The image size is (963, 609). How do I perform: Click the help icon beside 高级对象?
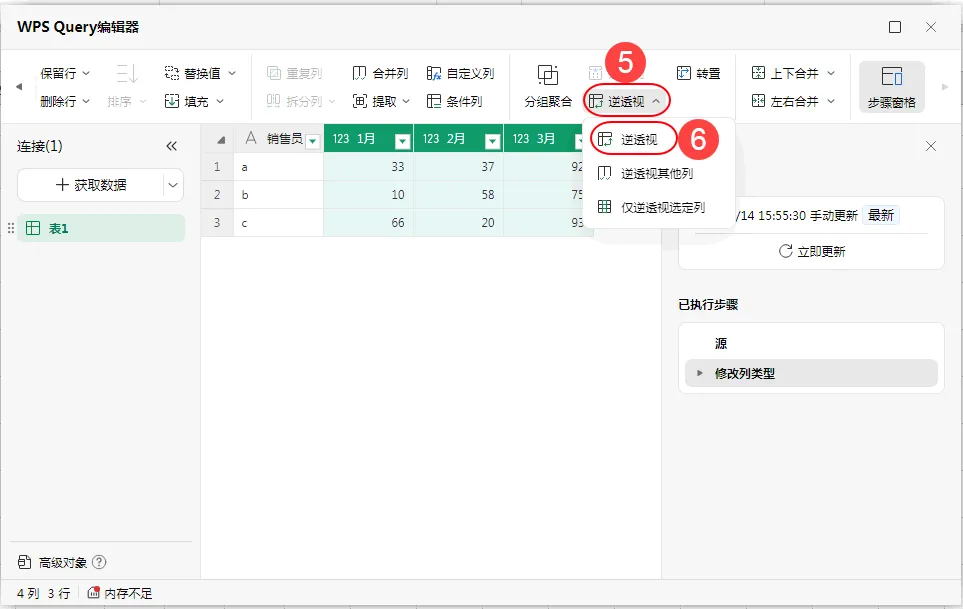click(99, 562)
